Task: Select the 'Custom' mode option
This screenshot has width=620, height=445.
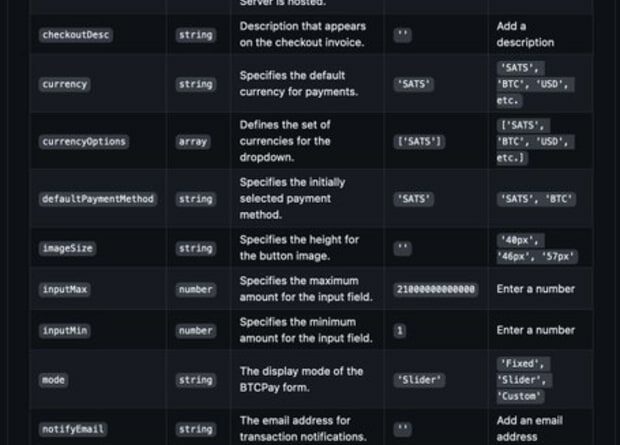Action: tap(520, 396)
